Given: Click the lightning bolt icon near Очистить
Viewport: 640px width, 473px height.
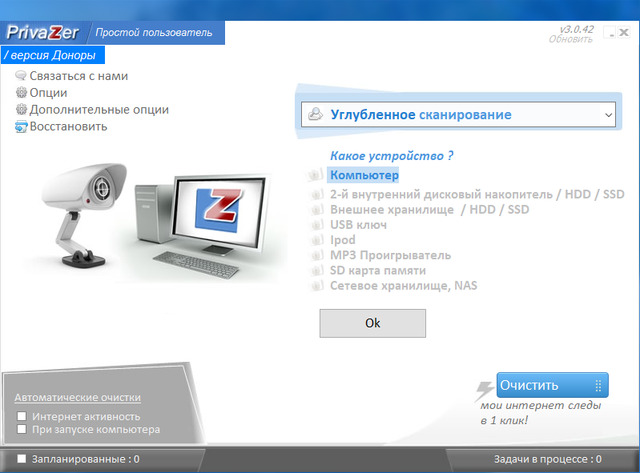Looking at the screenshot, I should coord(484,390).
